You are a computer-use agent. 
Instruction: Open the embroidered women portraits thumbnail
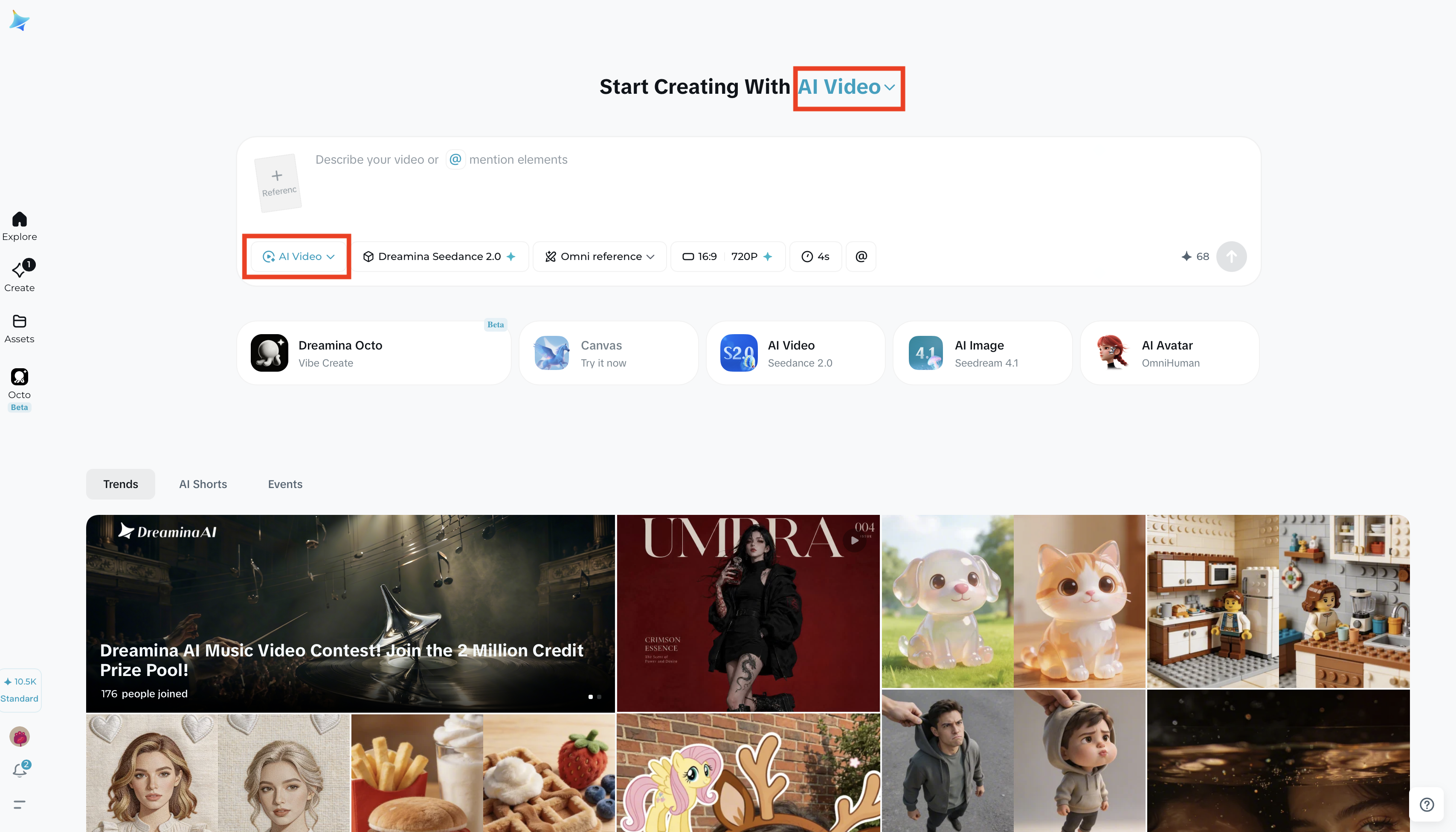pos(218,773)
